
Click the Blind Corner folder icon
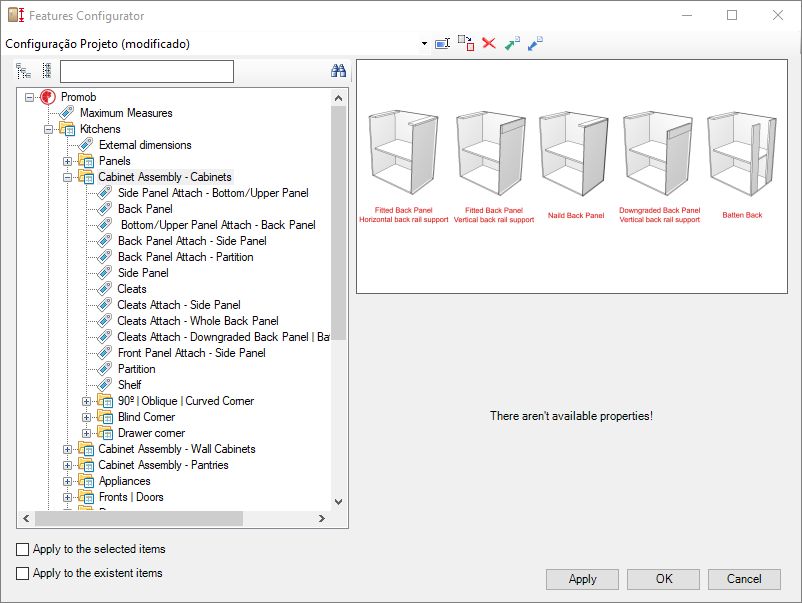(105, 417)
